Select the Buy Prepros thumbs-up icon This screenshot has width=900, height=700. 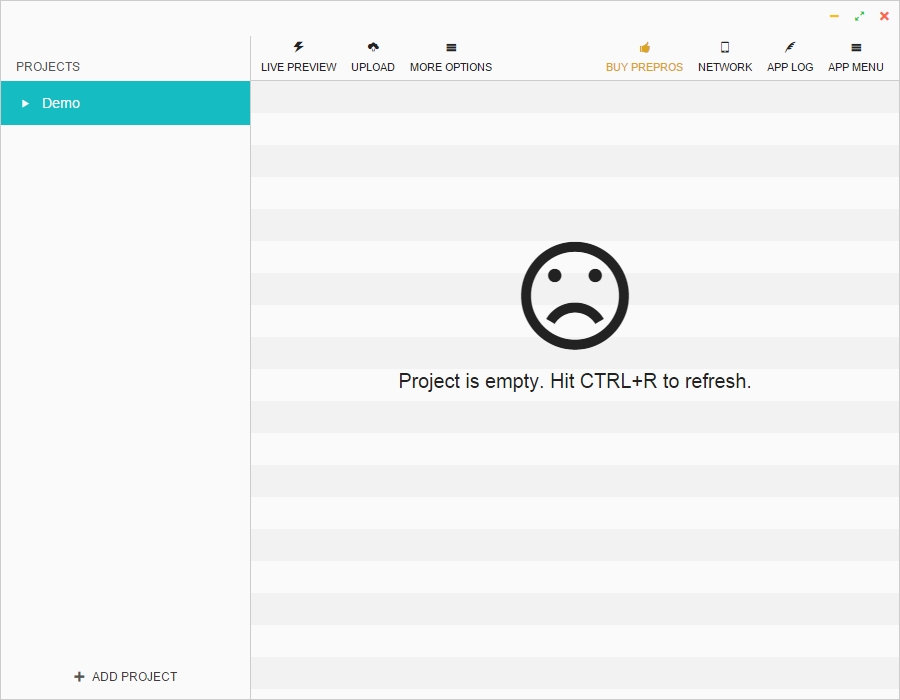(644, 46)
